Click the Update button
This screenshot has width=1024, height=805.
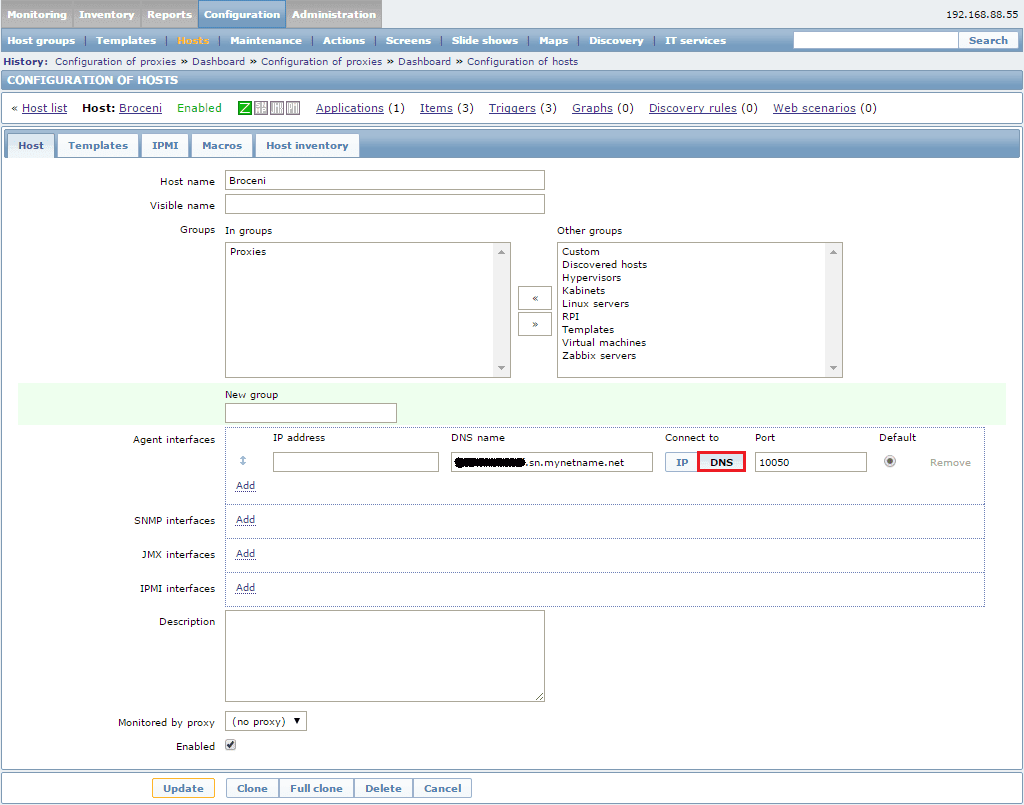point(183,788)
